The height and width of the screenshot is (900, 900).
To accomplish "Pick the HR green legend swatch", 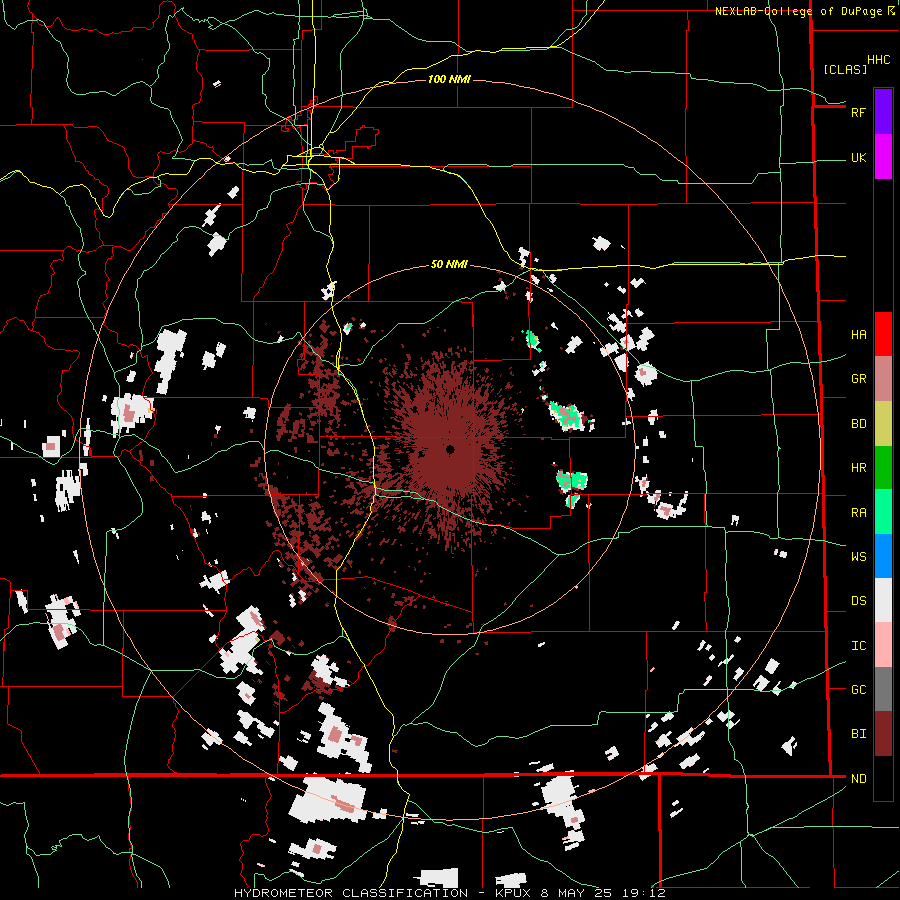I will 883,467.
